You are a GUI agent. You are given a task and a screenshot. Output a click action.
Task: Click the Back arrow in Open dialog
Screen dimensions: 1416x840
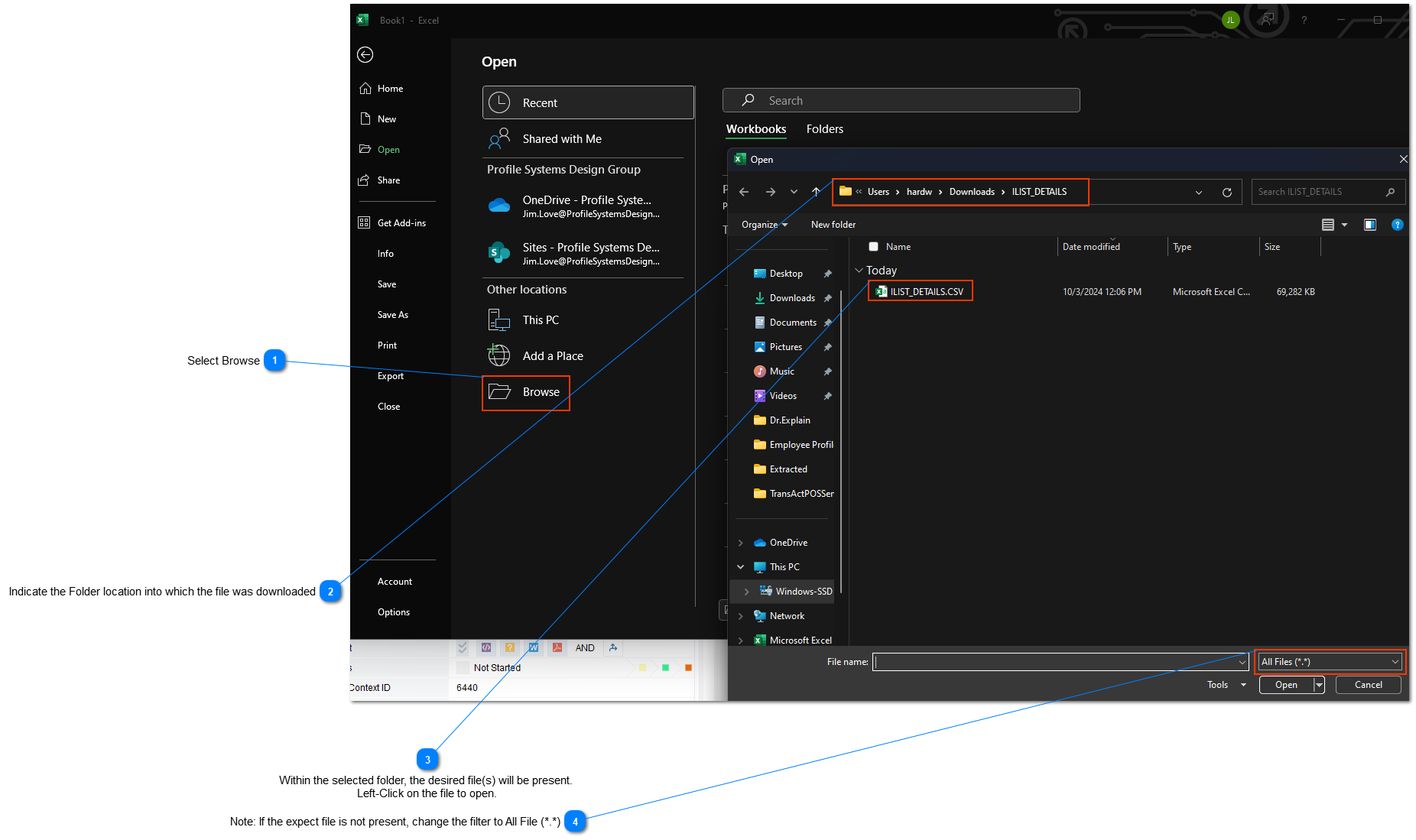(x=744, y=192)
